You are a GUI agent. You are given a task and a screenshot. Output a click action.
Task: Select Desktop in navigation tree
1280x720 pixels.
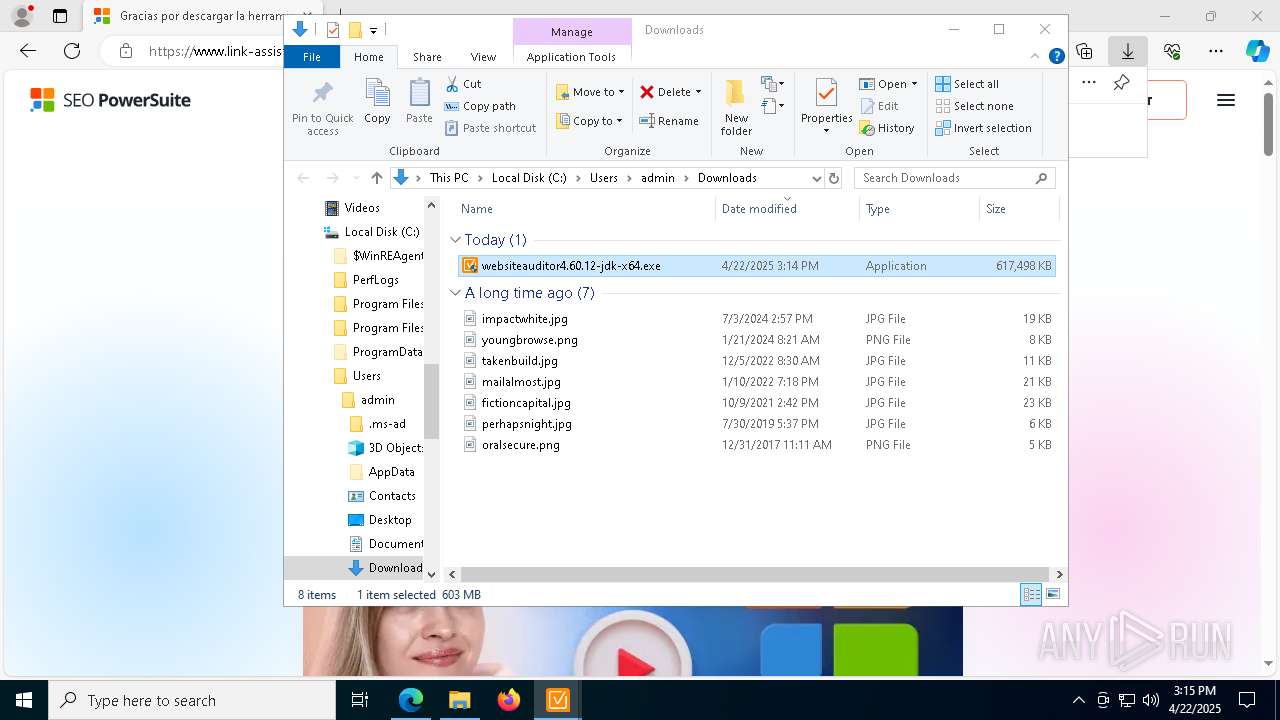(x=380, y=520)
